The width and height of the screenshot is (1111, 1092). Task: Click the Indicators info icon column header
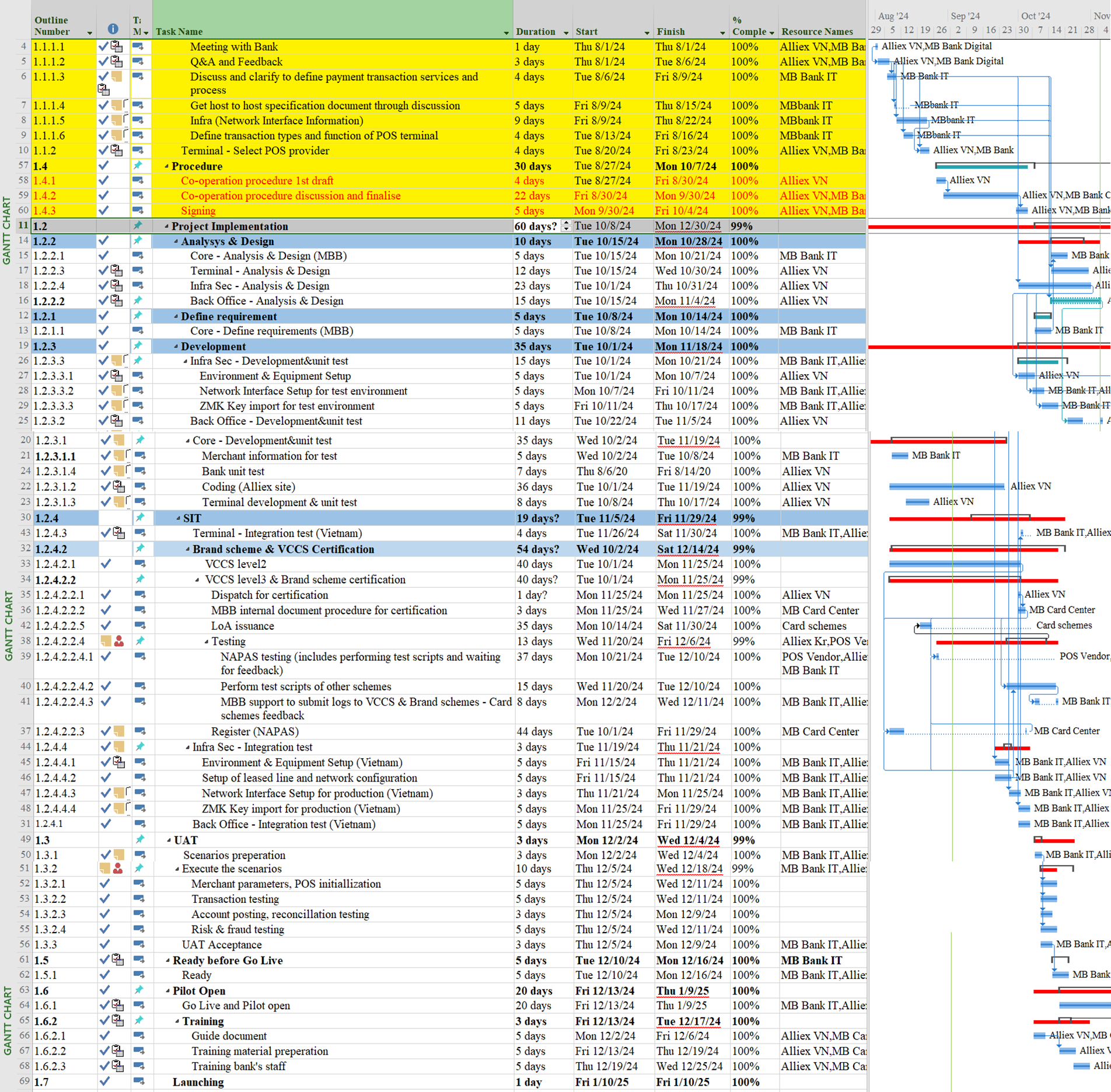point(113,29)
